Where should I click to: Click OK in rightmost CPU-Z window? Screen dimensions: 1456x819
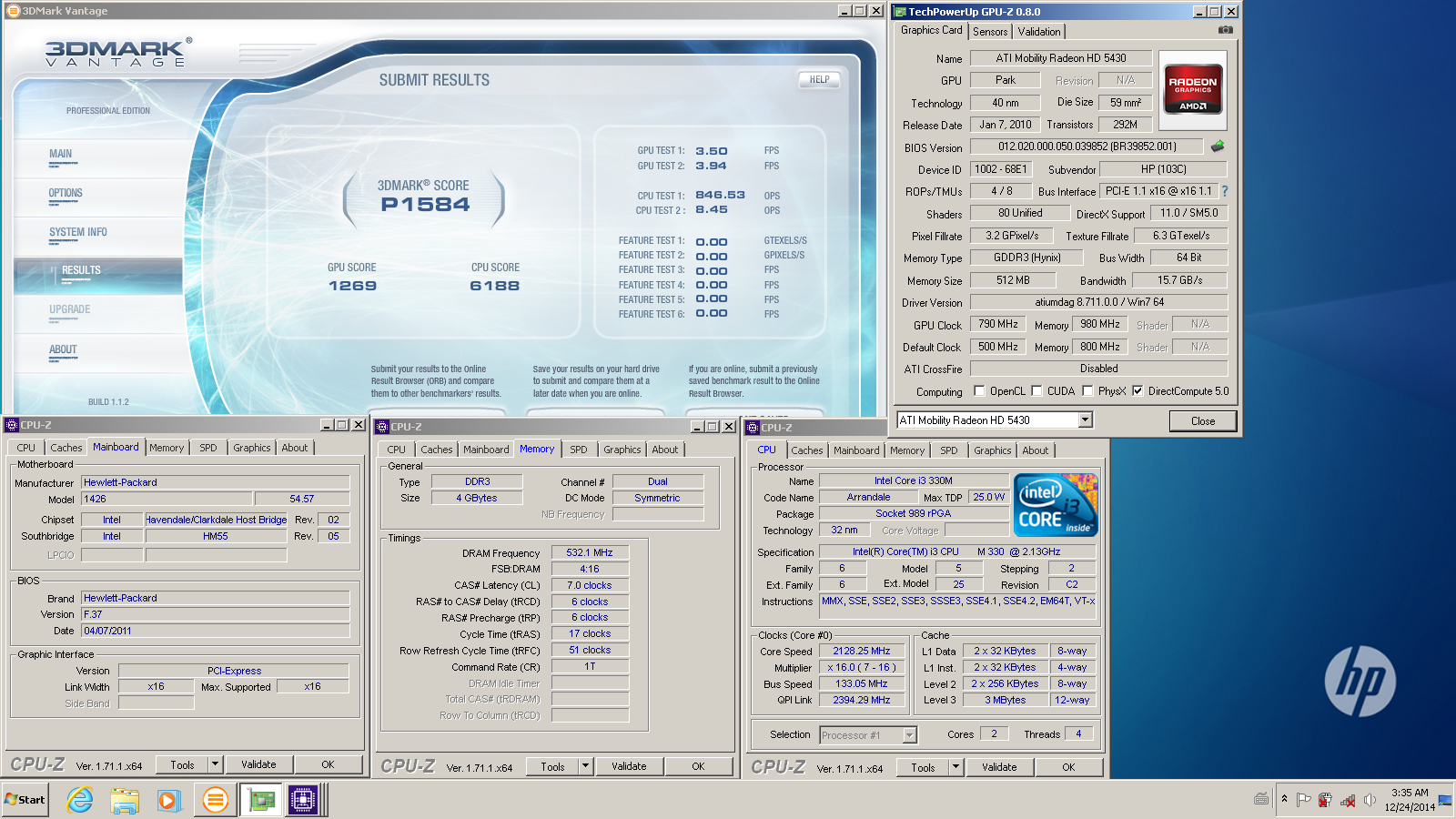[x=1068, y=767]
